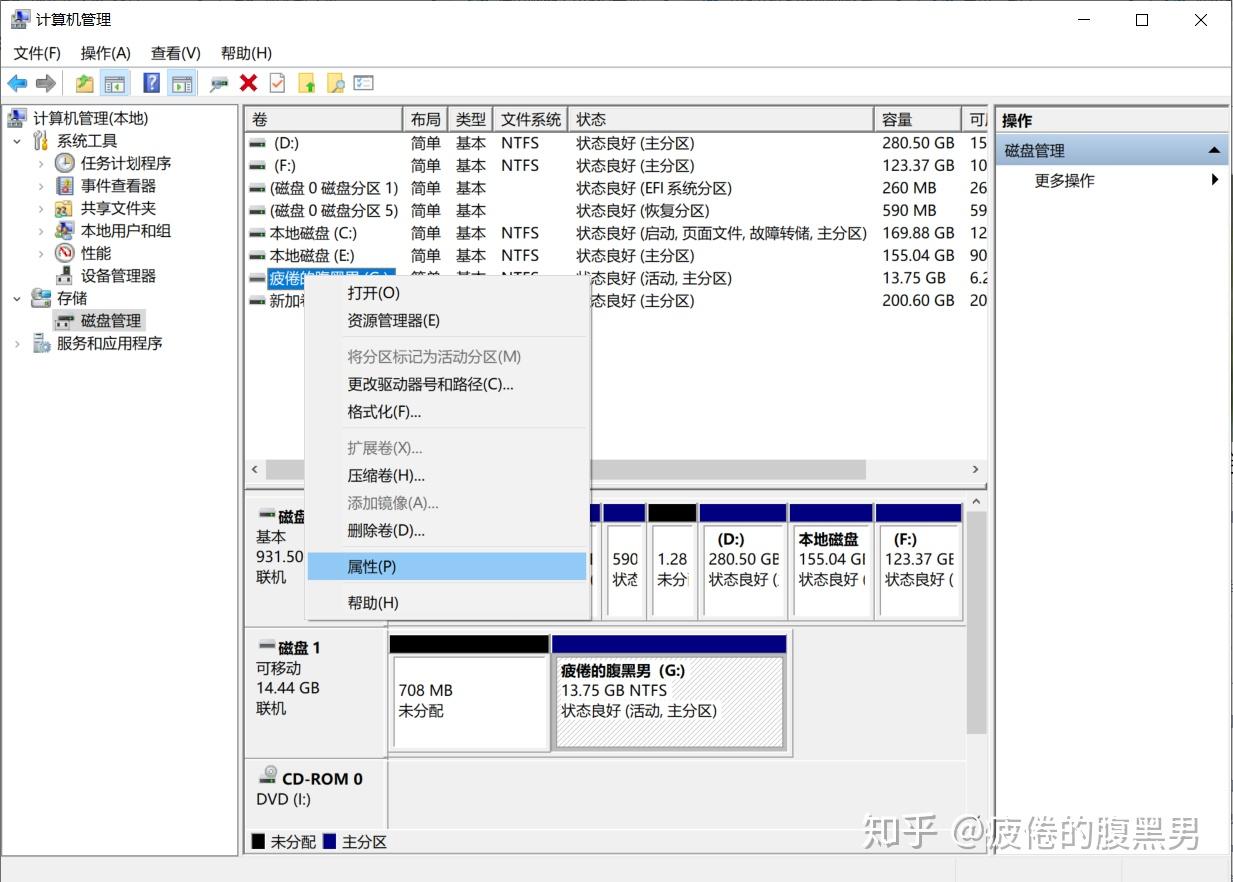Toggle the action pane toolbar icon

pyautogui.click(x=183, y=83)
